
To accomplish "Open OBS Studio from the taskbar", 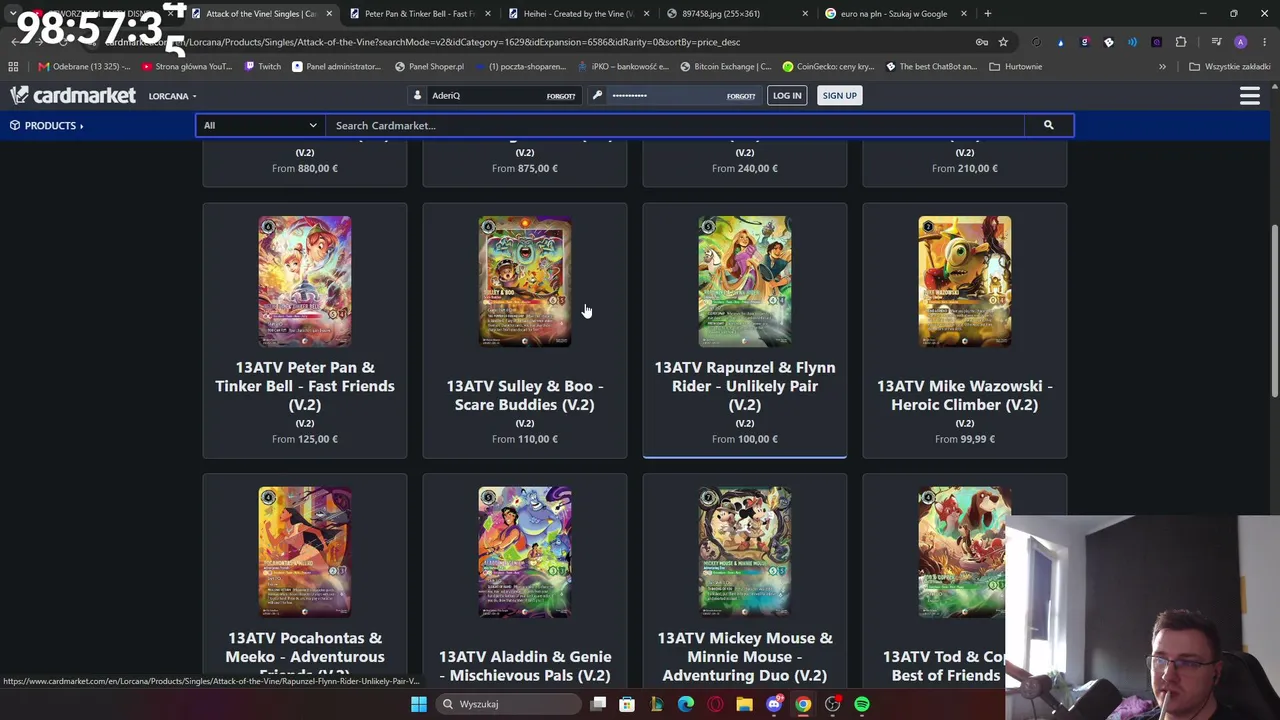I will (x=832, y=704).
